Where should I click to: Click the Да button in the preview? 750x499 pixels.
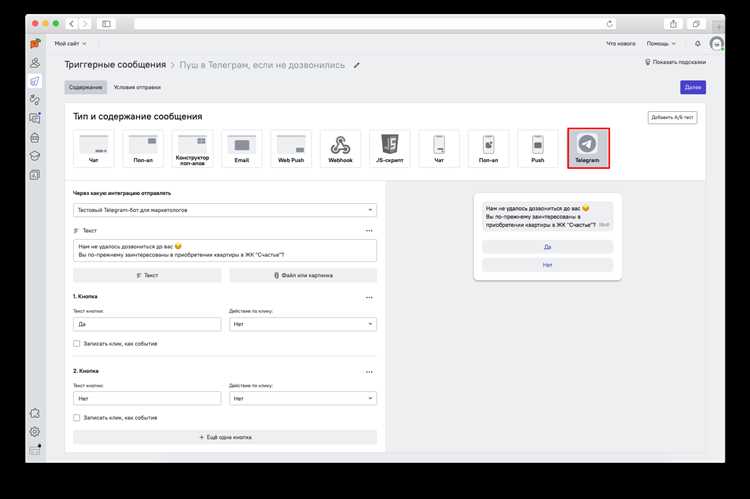[x=548, y=247]
